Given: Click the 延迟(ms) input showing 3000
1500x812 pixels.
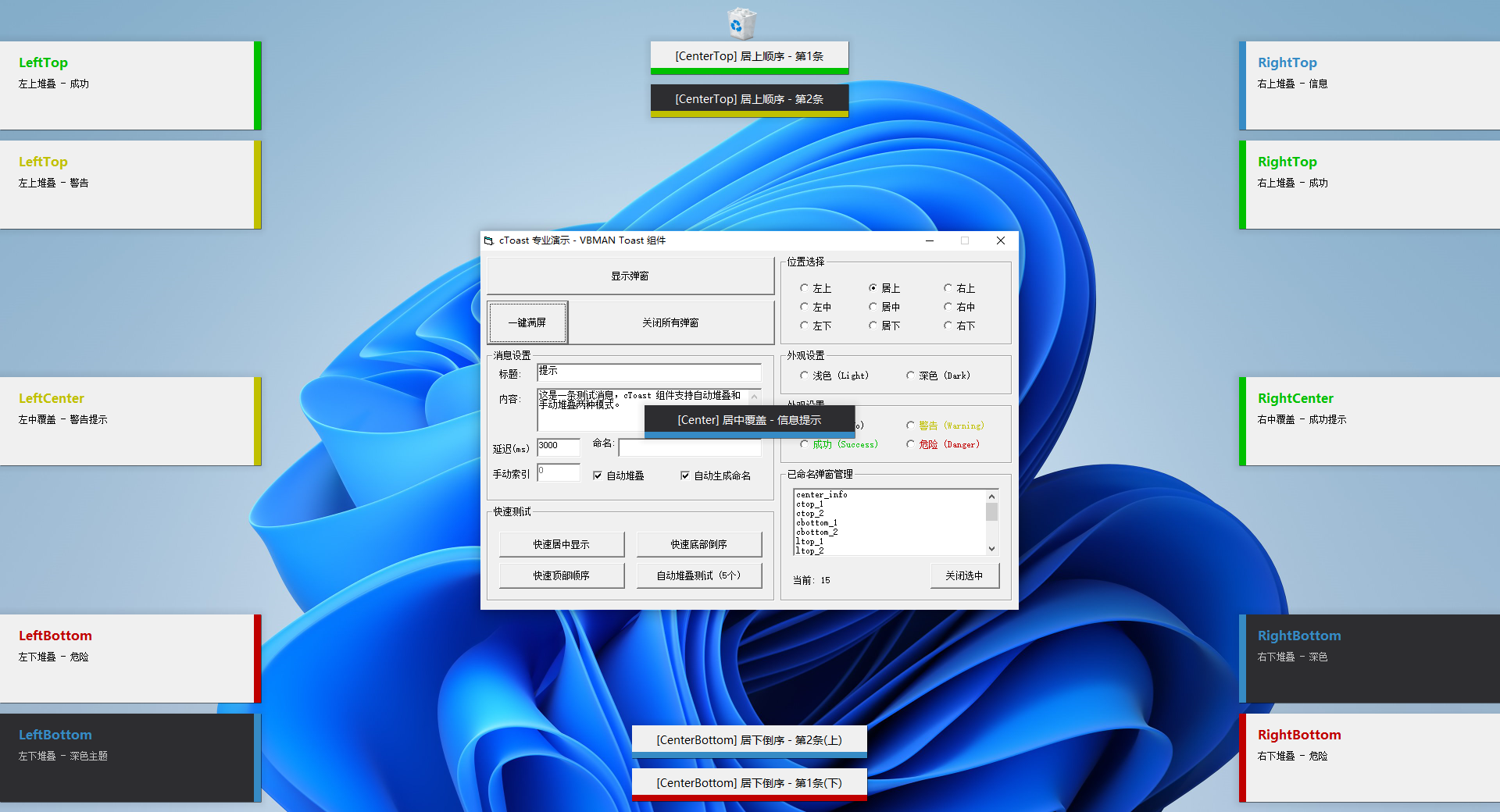Looking at the screenshot, I should (x=558, y=447).
